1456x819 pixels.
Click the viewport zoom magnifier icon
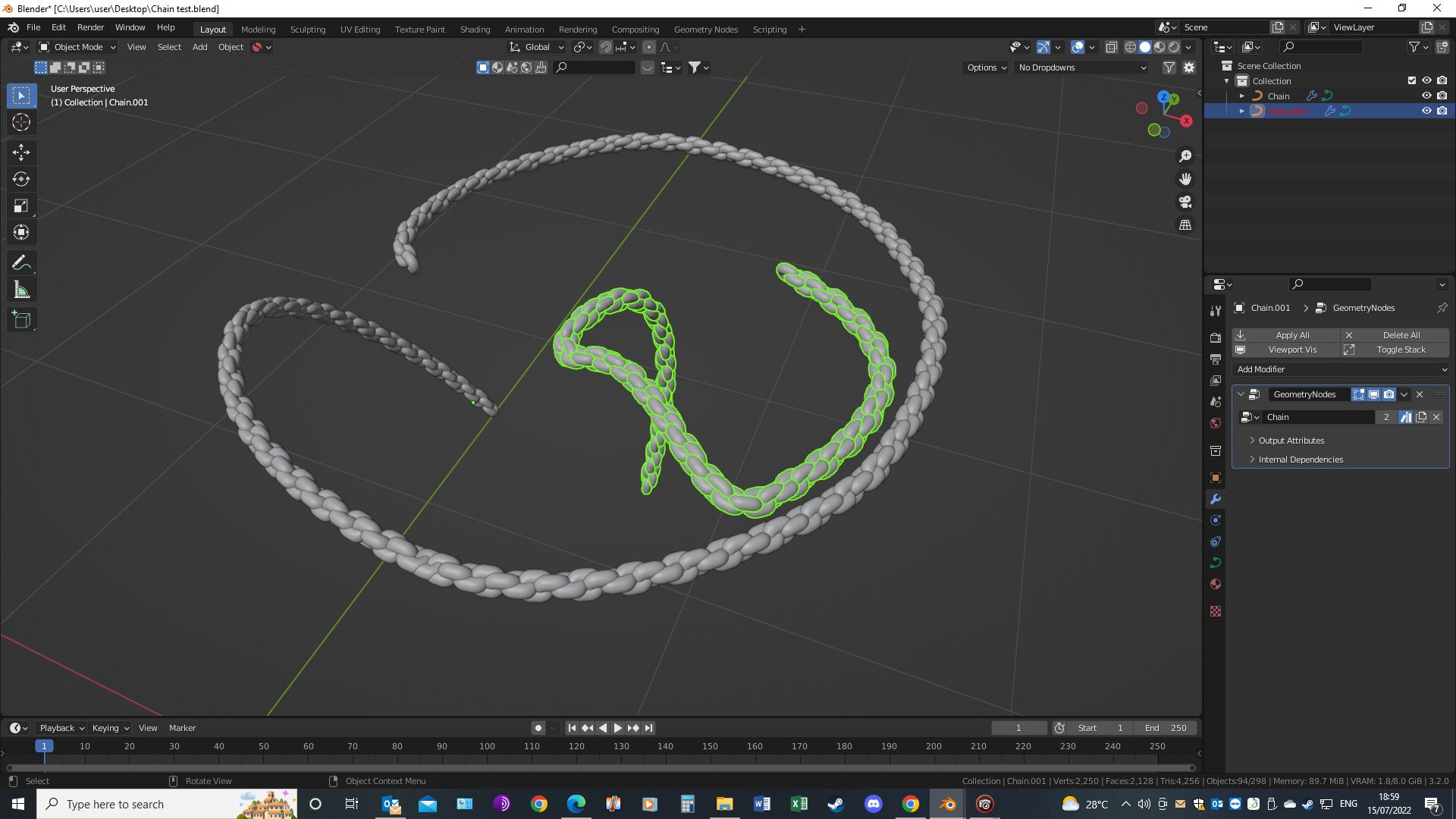1185,156
